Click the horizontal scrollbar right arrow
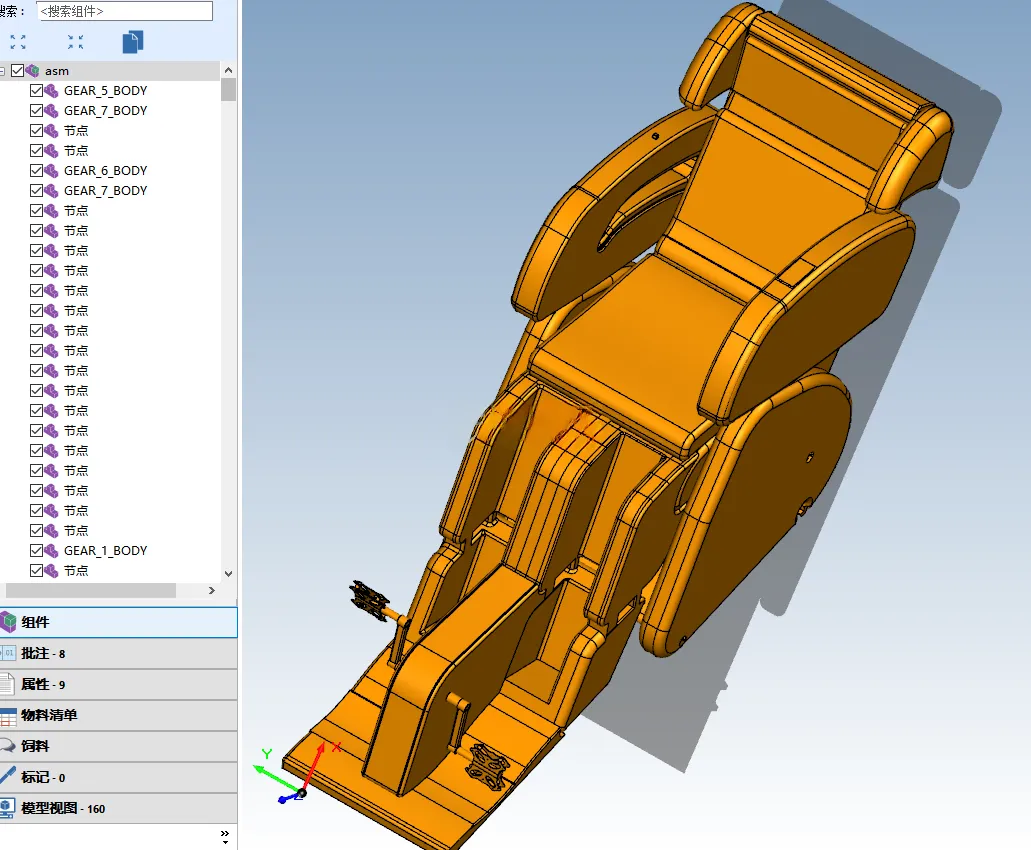The width and height of the screenshot is (1031, 850). point(212,590)
